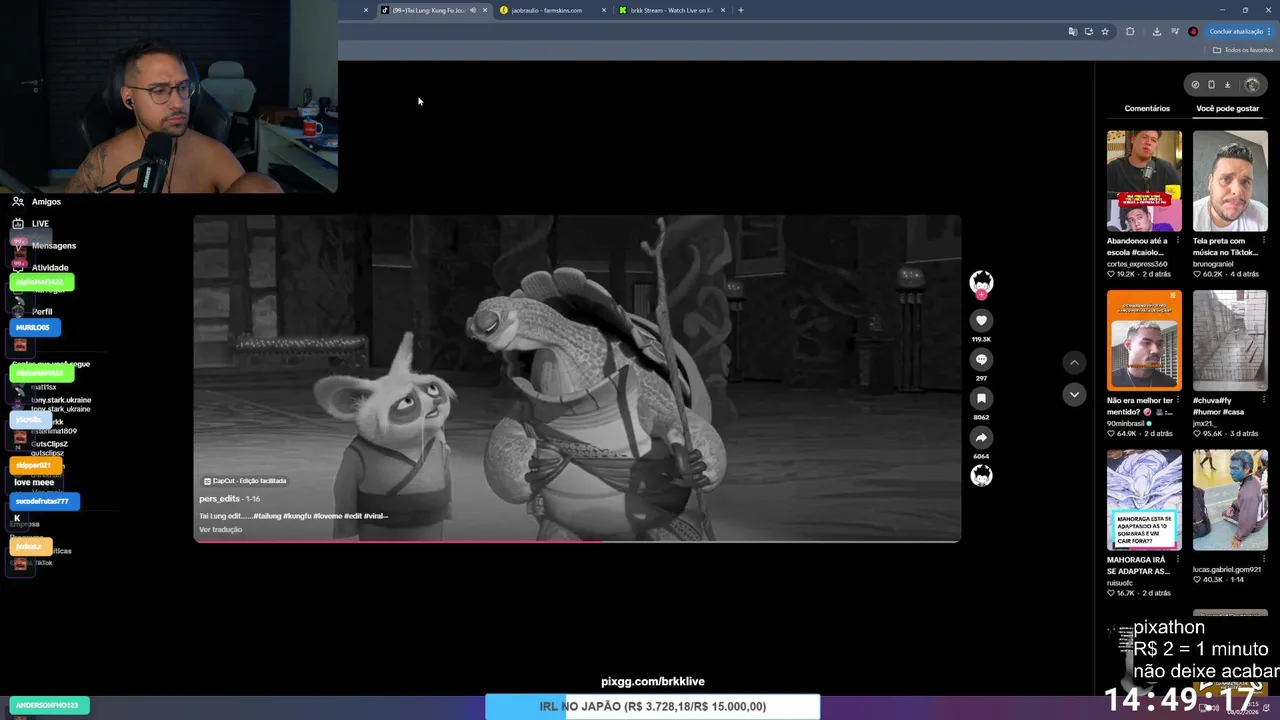Open the MAHORAGA video thumbnail
Screen dimensions: 1280x720
pyautogui.click(x=1144, y=500)
